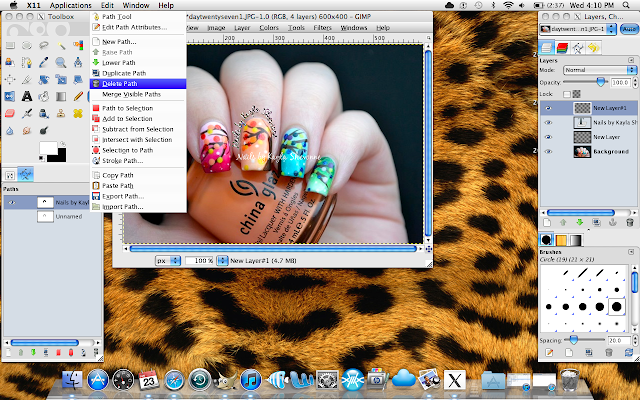Choose Path to Selection
This screenshot has width=640, height=400.
pyautogui.click(x=138, y=108)
